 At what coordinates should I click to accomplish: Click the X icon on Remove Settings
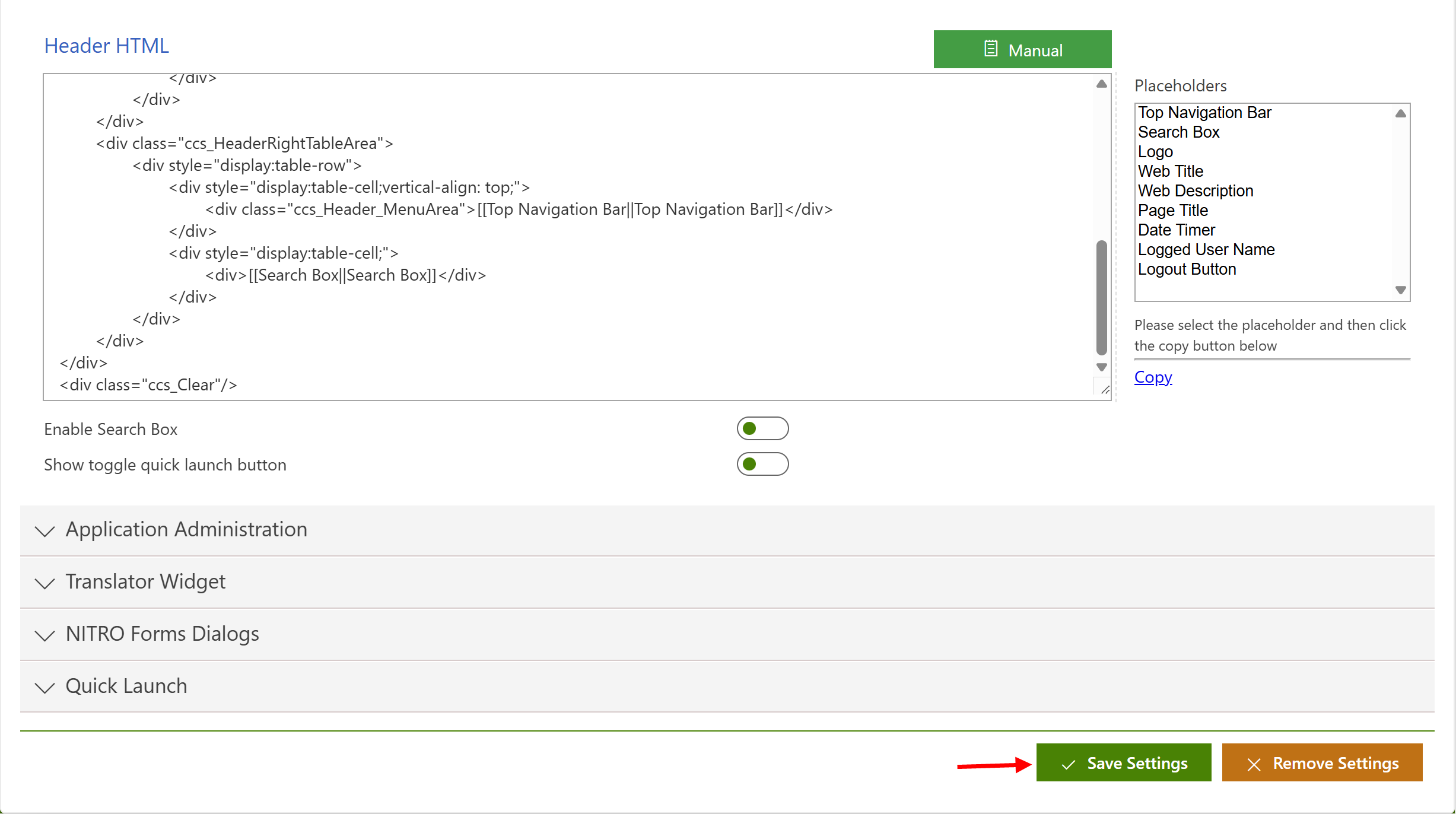point(1254,764)
